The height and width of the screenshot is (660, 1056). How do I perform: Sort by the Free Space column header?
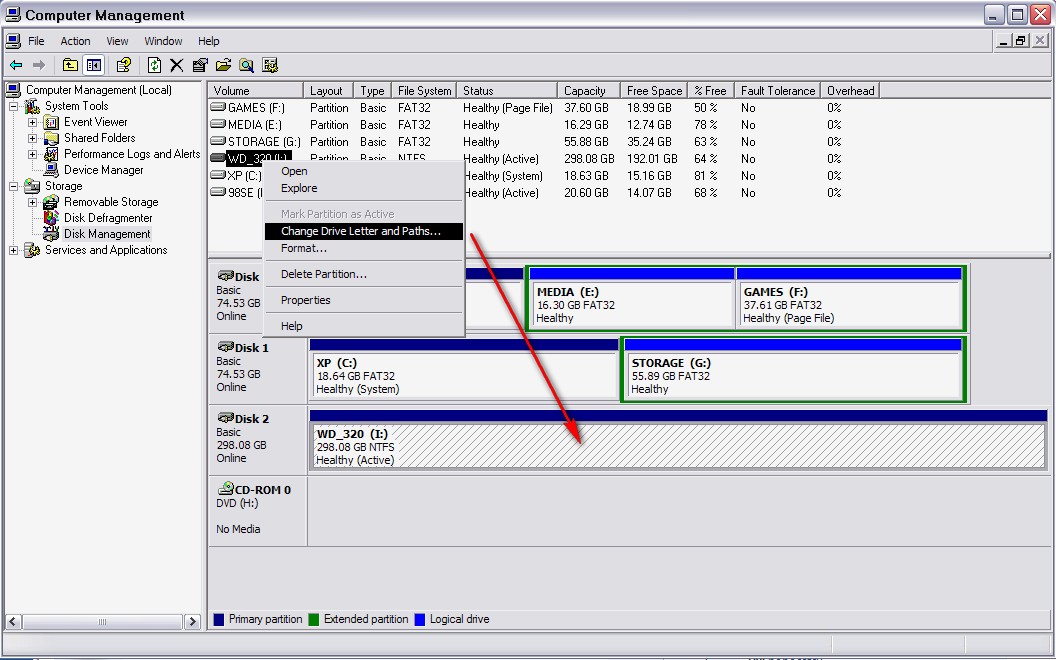pos(654,90)
